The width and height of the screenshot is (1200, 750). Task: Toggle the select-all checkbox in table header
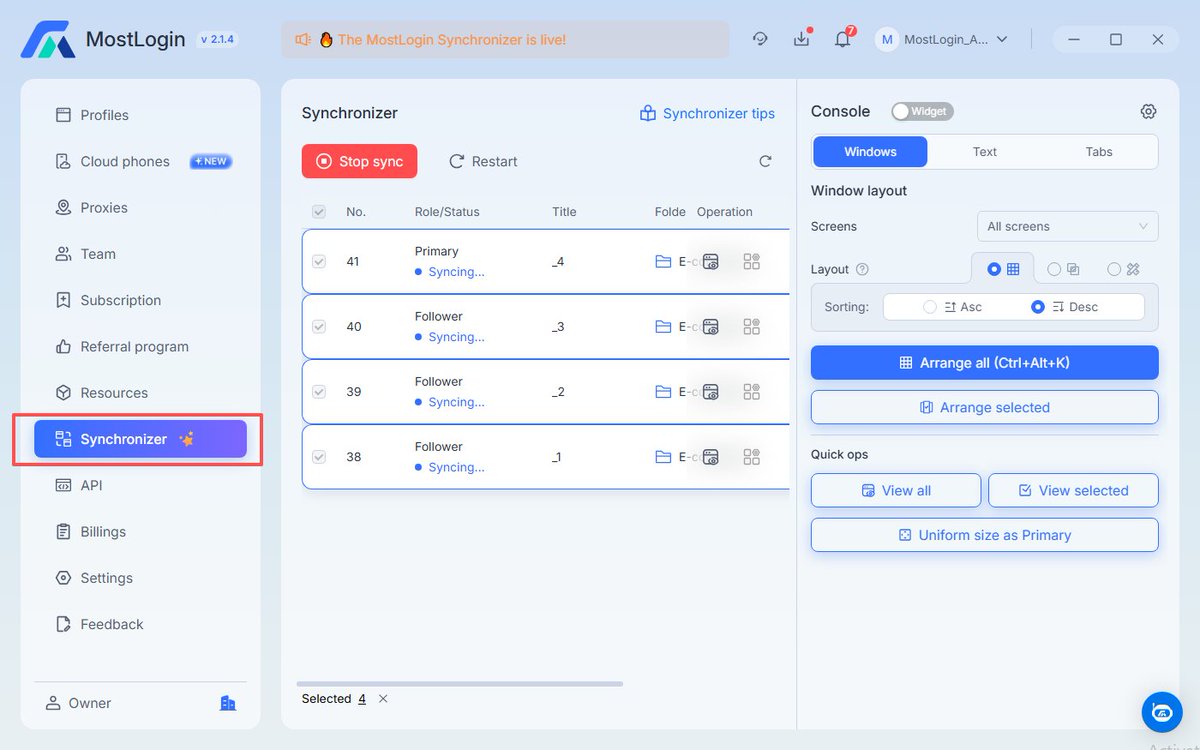[x=319, y=212]
